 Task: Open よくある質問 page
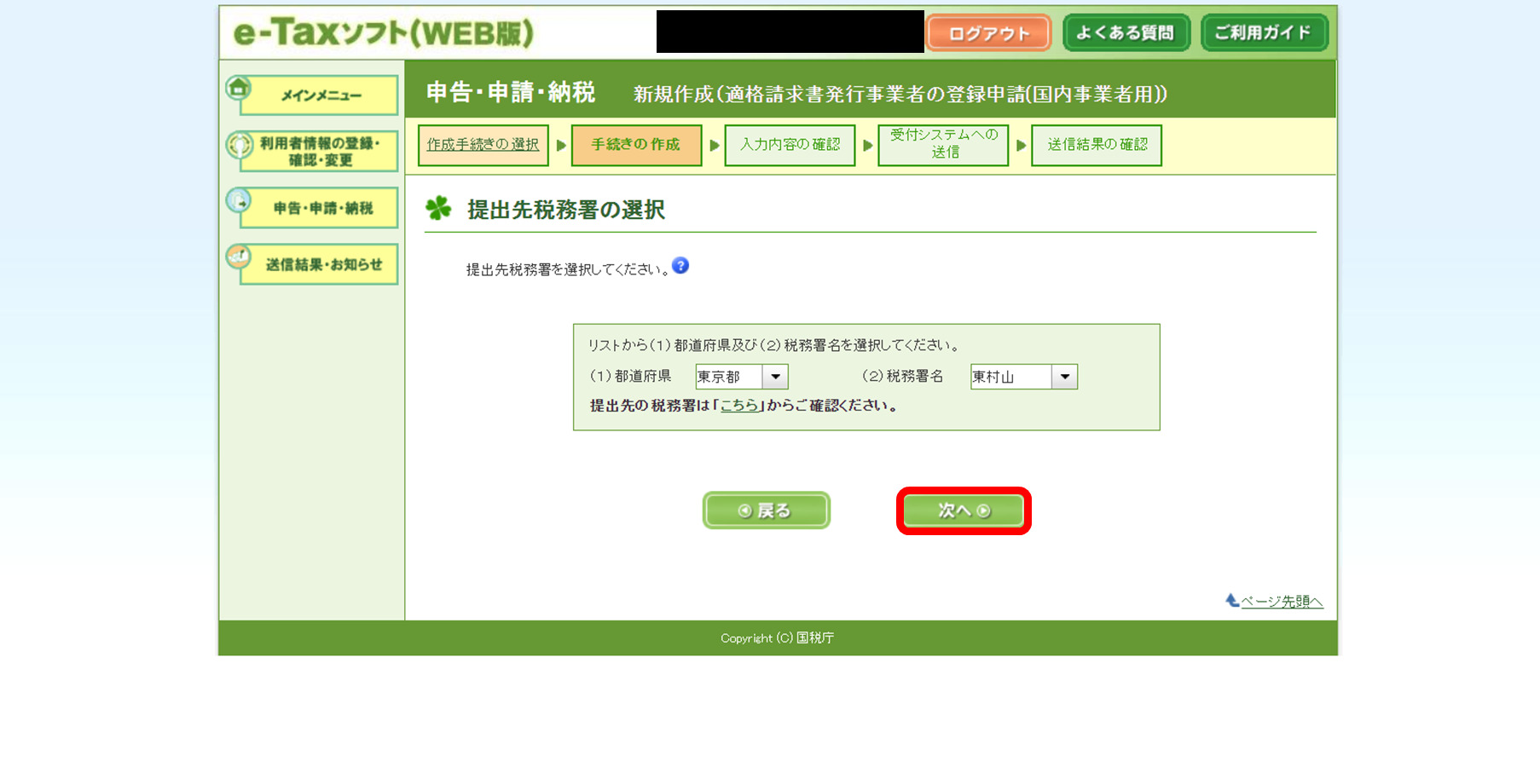click(1126, 33)
